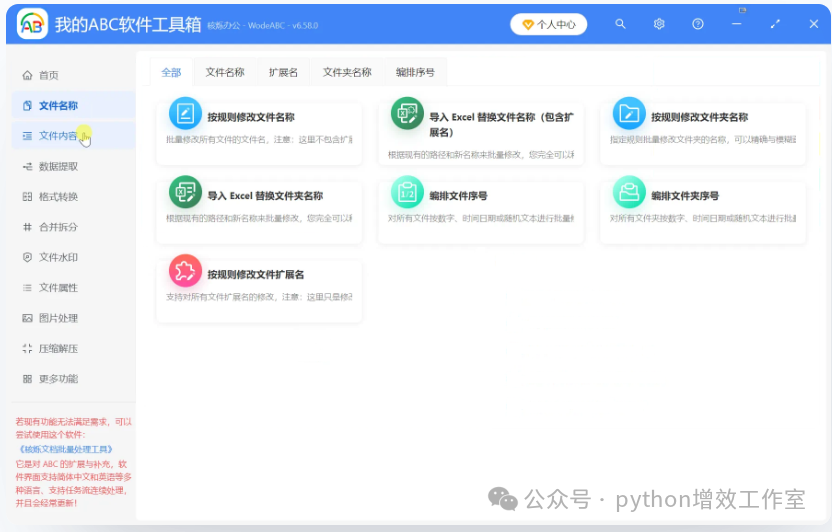Click the help question mark icon
The height and width of the screenshot is (532, 832).
pyautogui.click(x=698, y=24)
